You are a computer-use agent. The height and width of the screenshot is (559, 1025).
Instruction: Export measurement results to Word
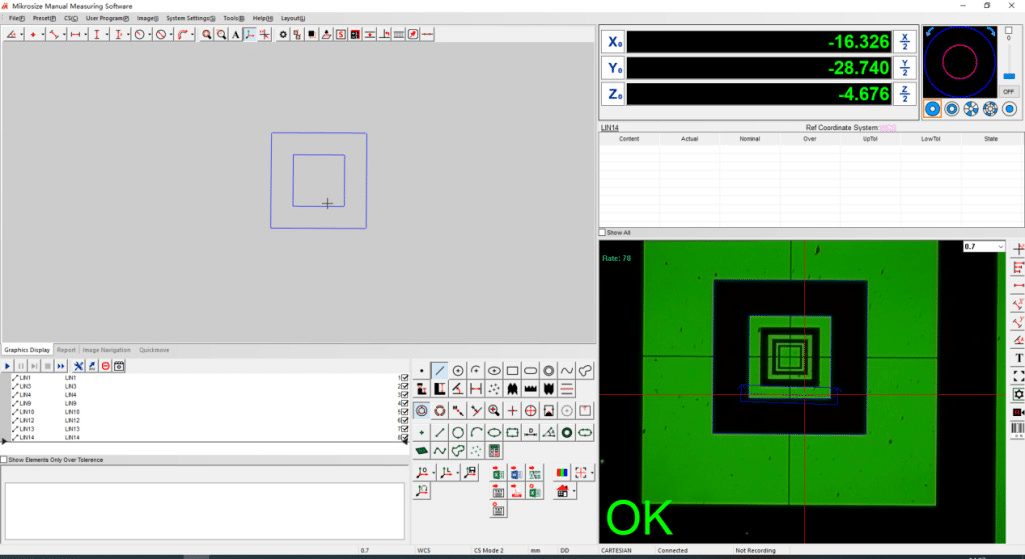516,473
